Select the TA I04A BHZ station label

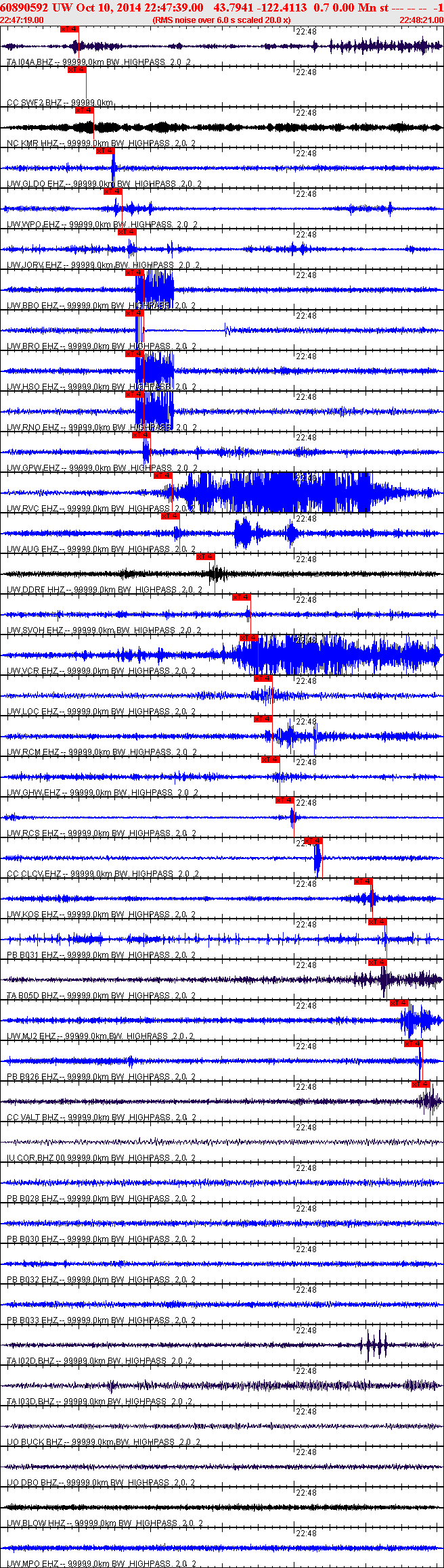point(30,62)
